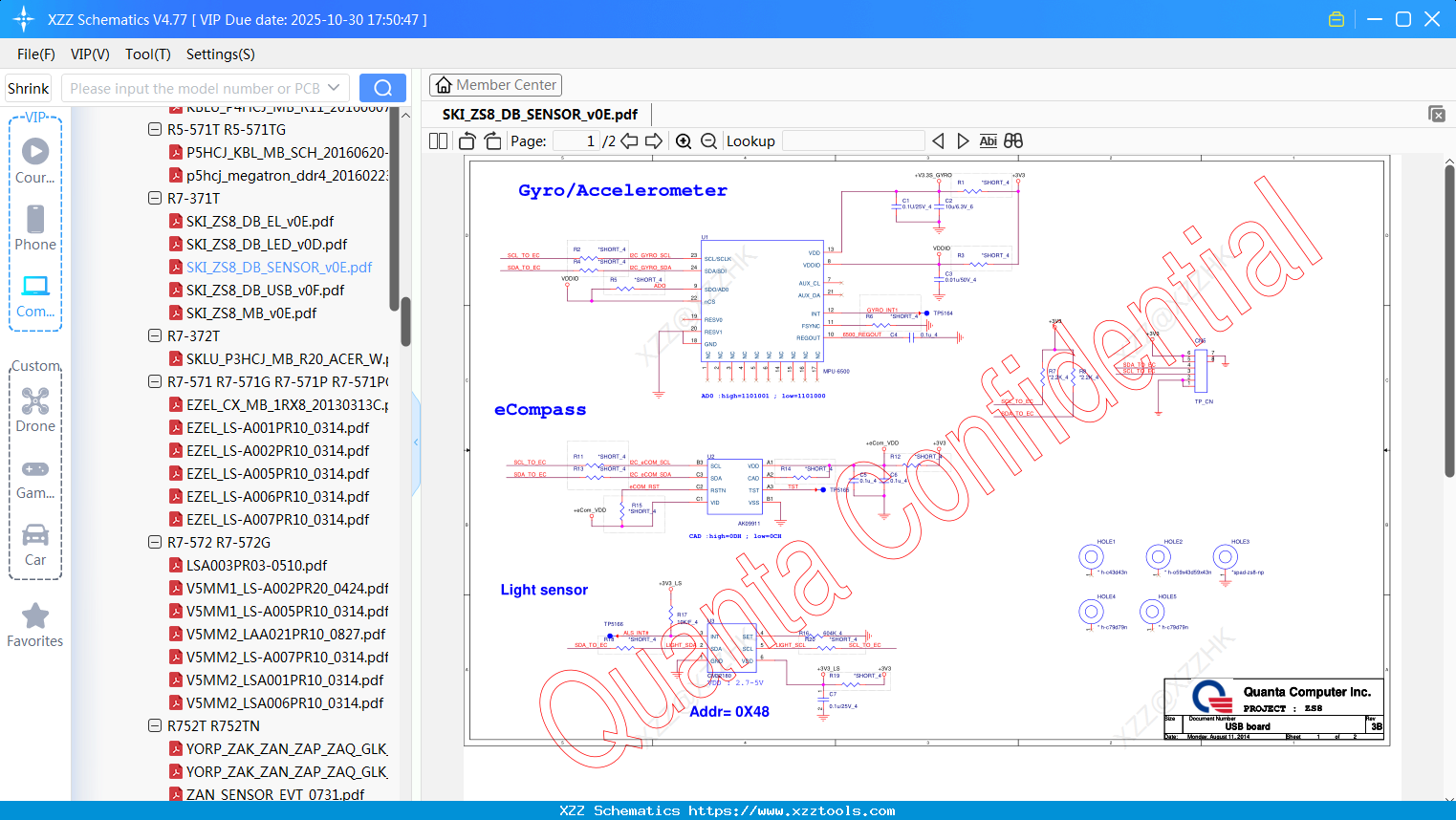Select the SKI_ZS8_DB_SENSOR_v0E.pdf document tab
The image size is (1456, 820).
pyautogui.click(x=540, y=114)
